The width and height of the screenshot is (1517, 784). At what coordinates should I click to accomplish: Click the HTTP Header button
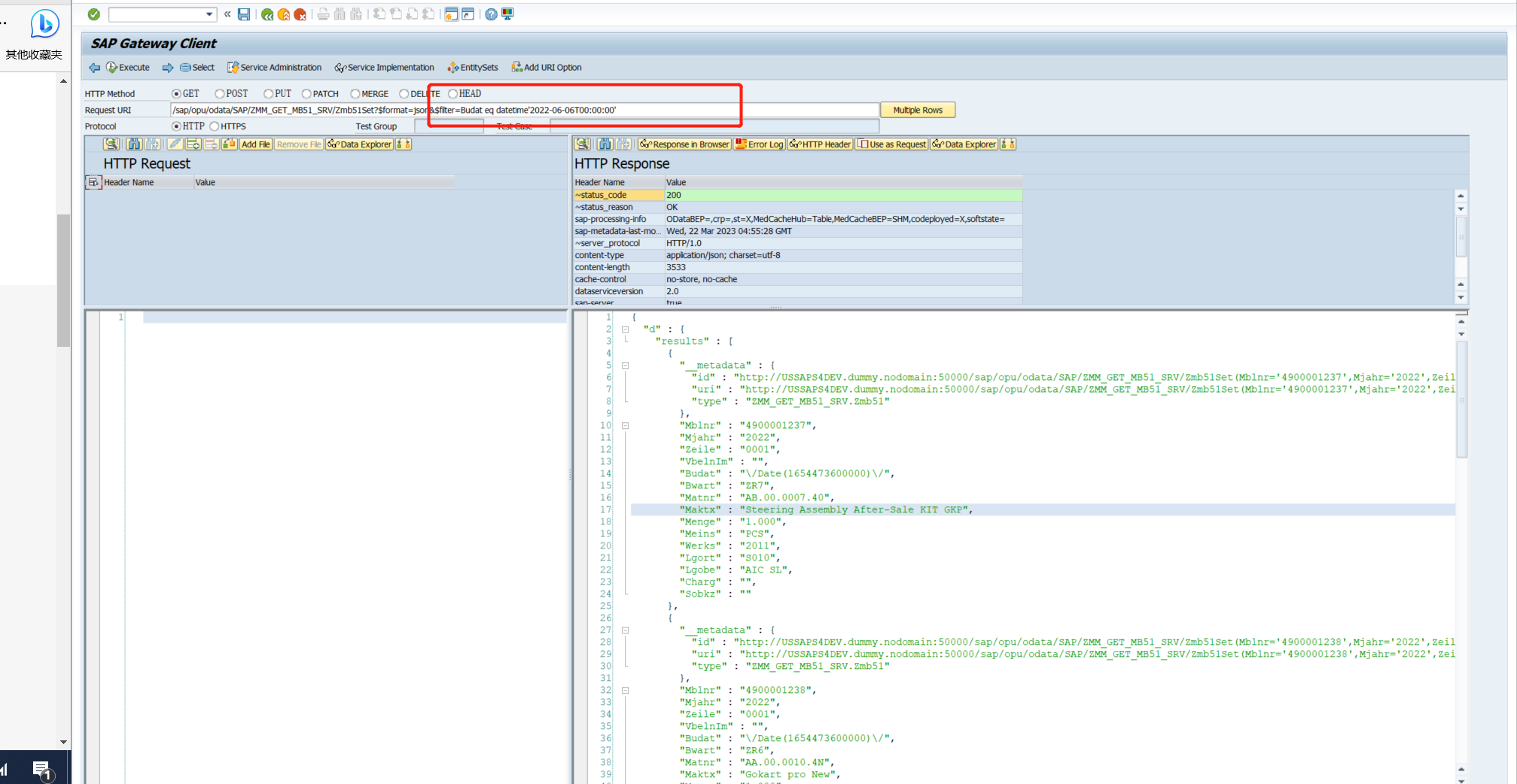coord(820,144)
